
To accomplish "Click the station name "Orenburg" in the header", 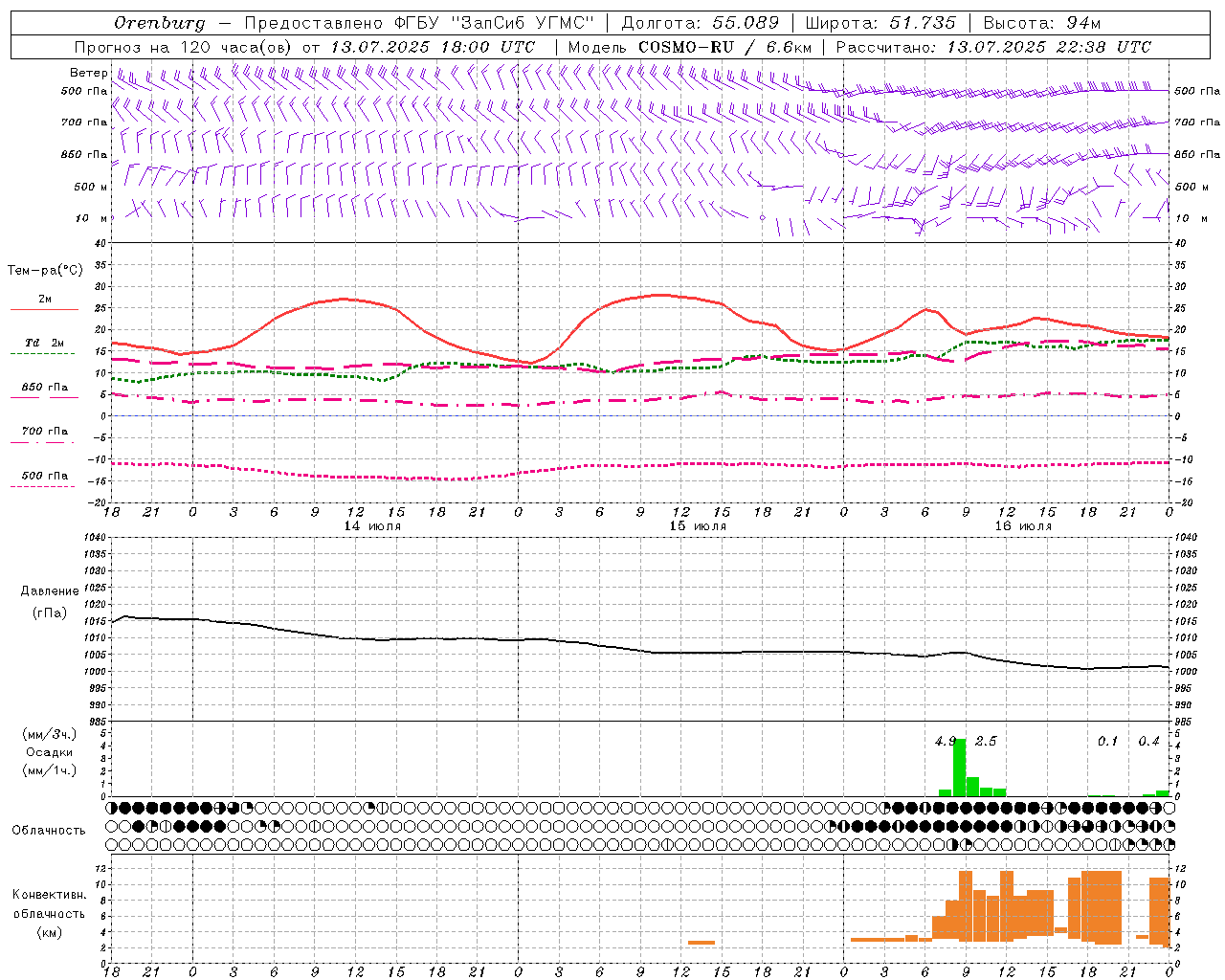I will (x=159, y=23).
